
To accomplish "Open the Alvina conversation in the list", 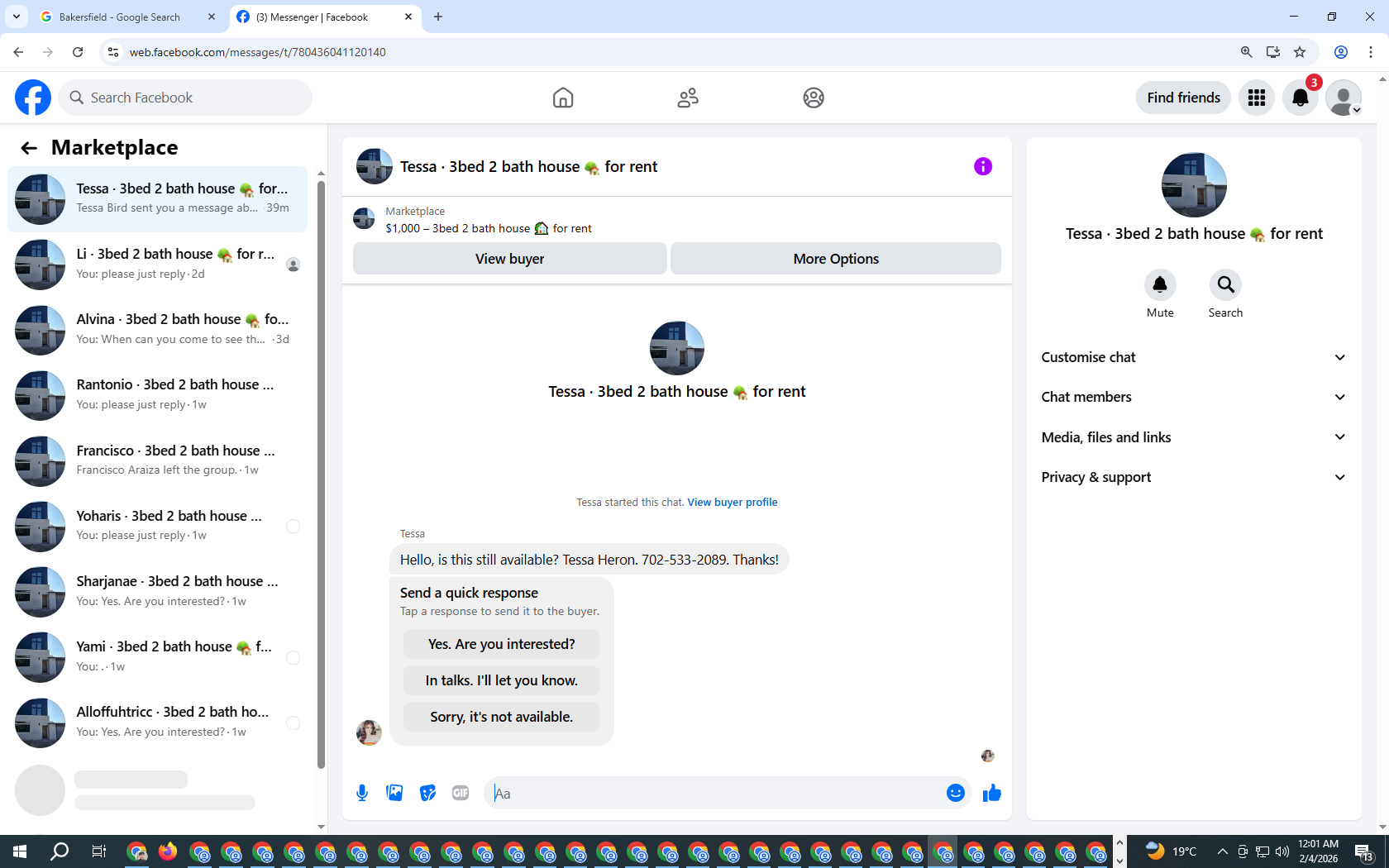I will click(x=157, y=330).
